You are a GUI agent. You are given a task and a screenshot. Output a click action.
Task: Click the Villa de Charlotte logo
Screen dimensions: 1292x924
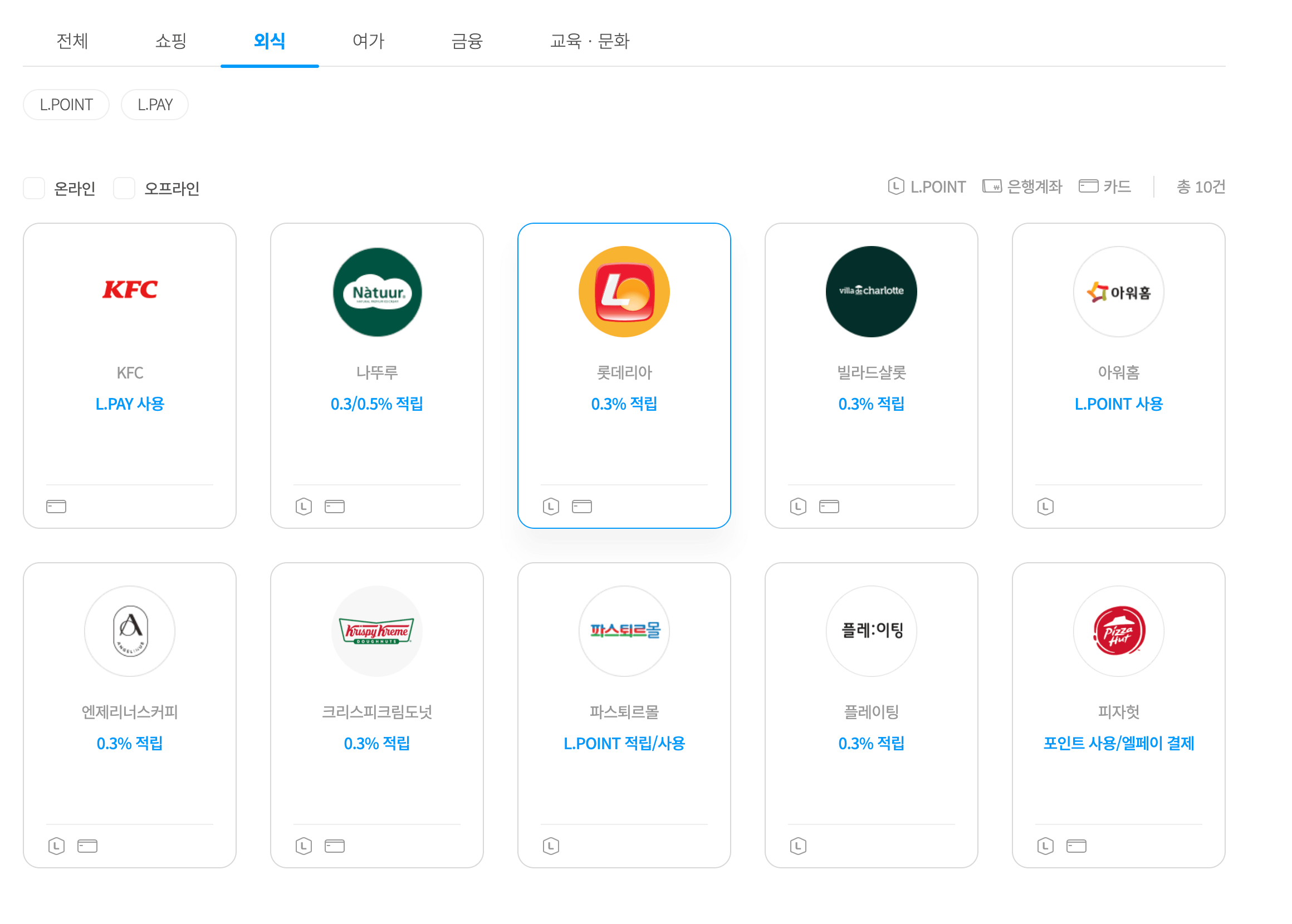(871, 291)
